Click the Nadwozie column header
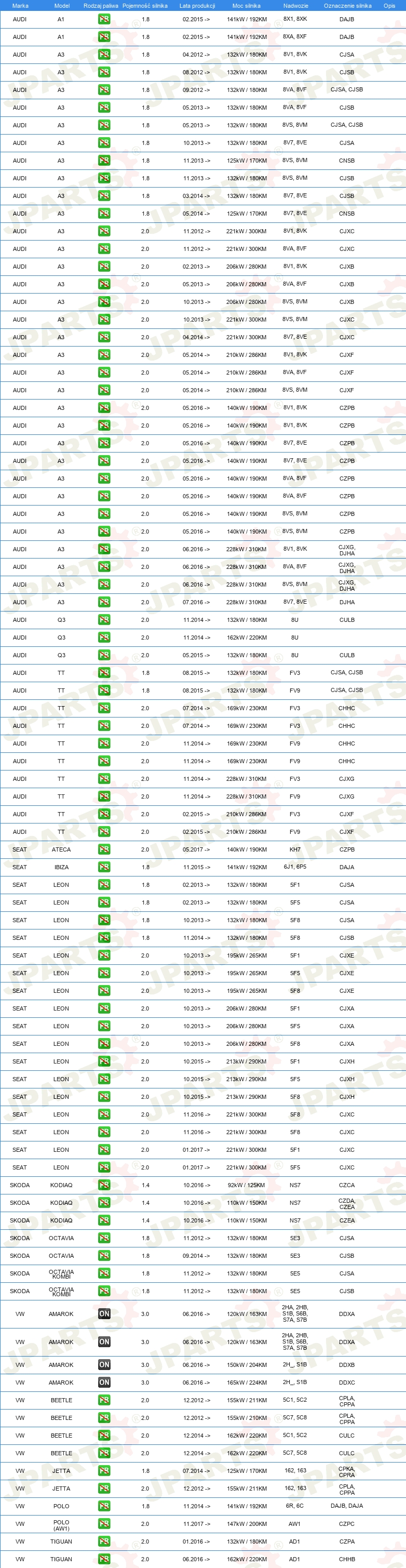This screenshot has height=1568, width=406. [296, 6]
